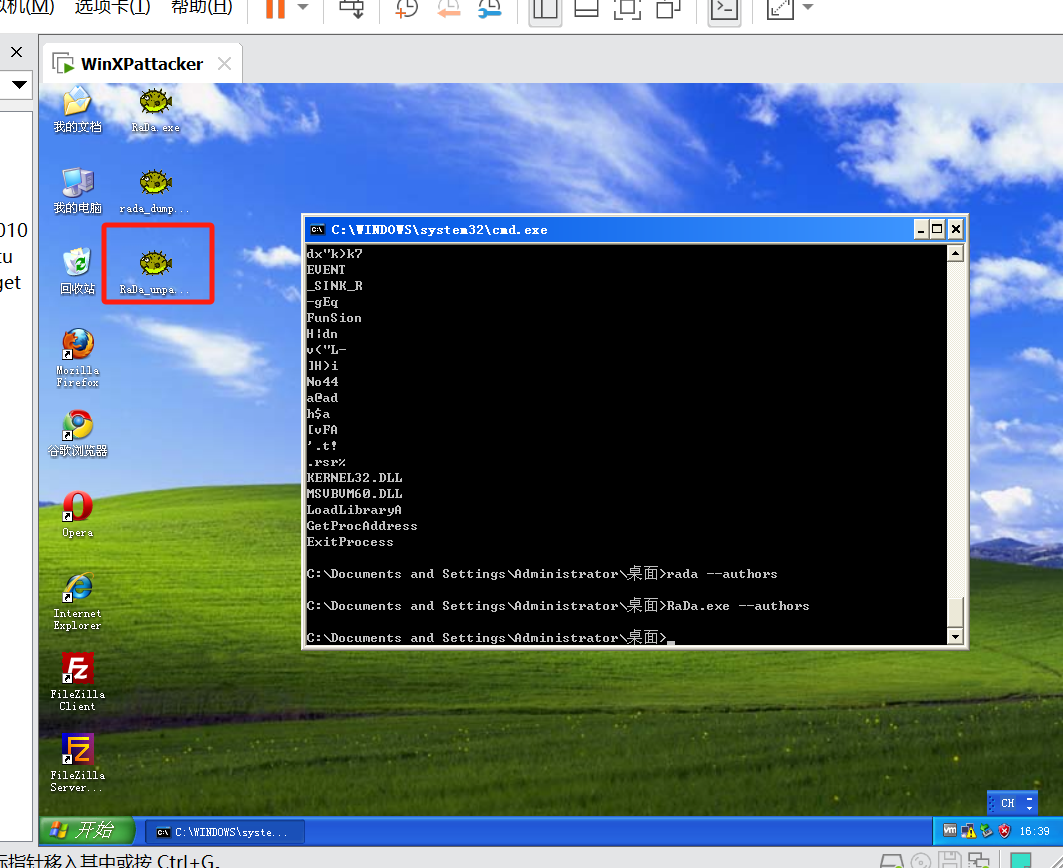1063x868 pixels.
Task: Click the VMware pause virtual machine button
Action: [x=275, y=8]
